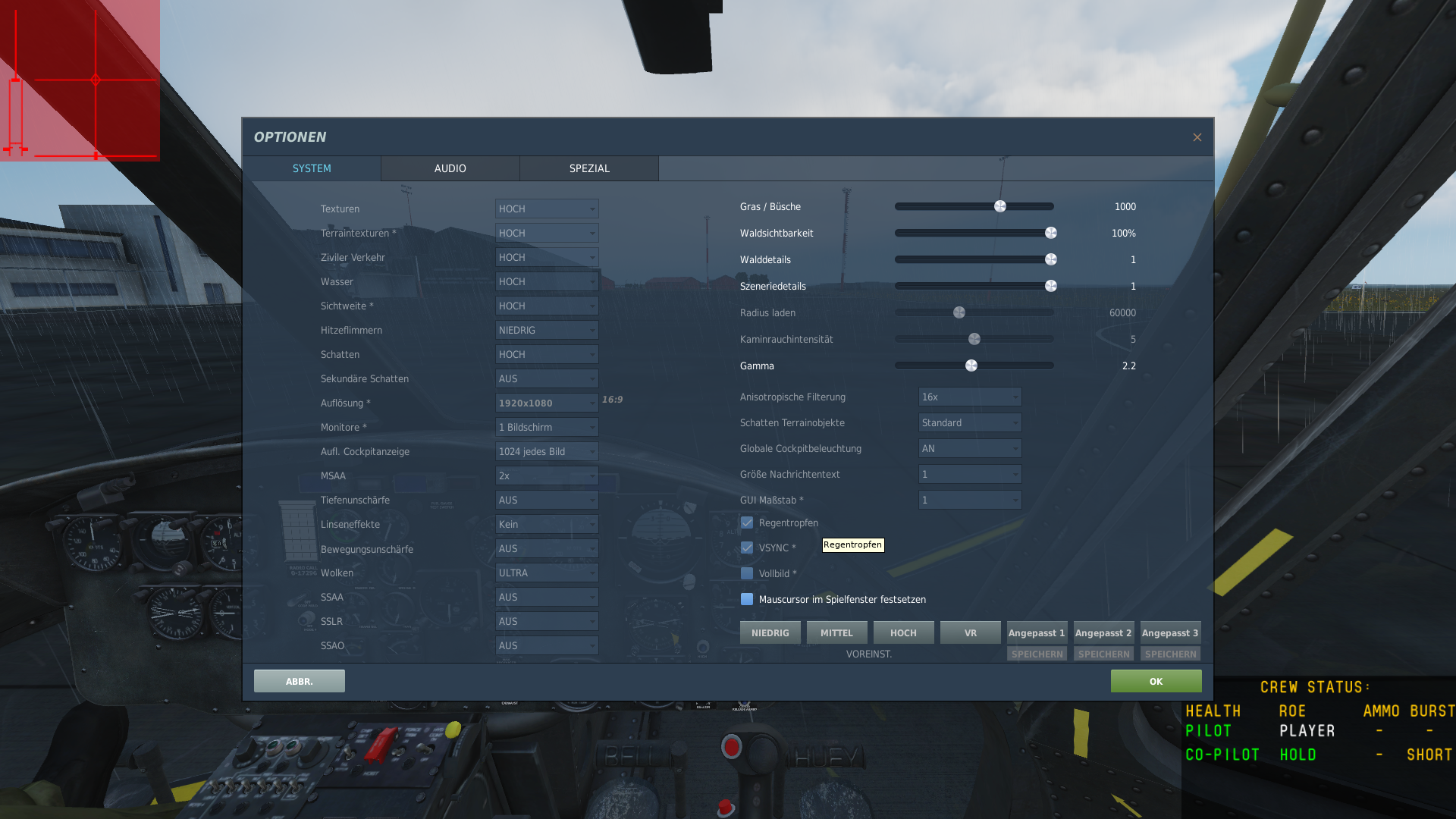This screenshot has width=1456, height=819.
Task: Open the MSAA dropdown
Action: pos(547,475)
